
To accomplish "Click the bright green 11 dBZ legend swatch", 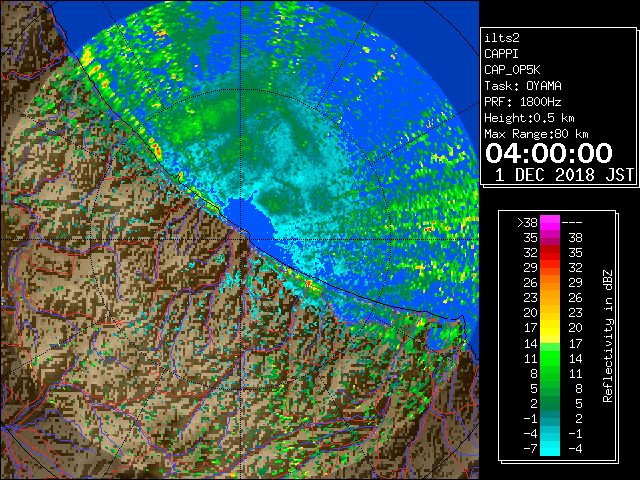I will [x=550, y=358].
